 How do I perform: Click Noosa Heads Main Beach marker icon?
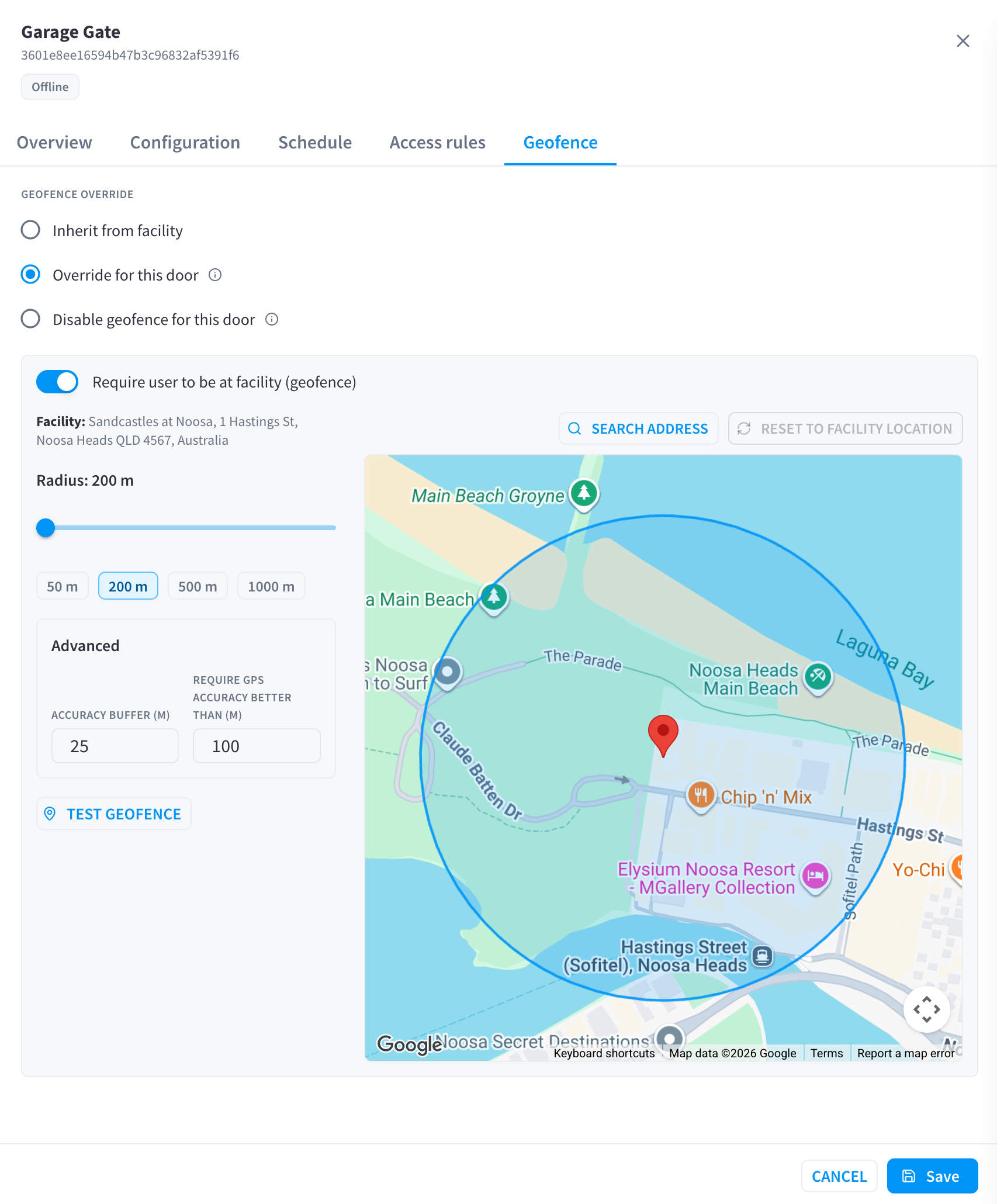point(818,677)
